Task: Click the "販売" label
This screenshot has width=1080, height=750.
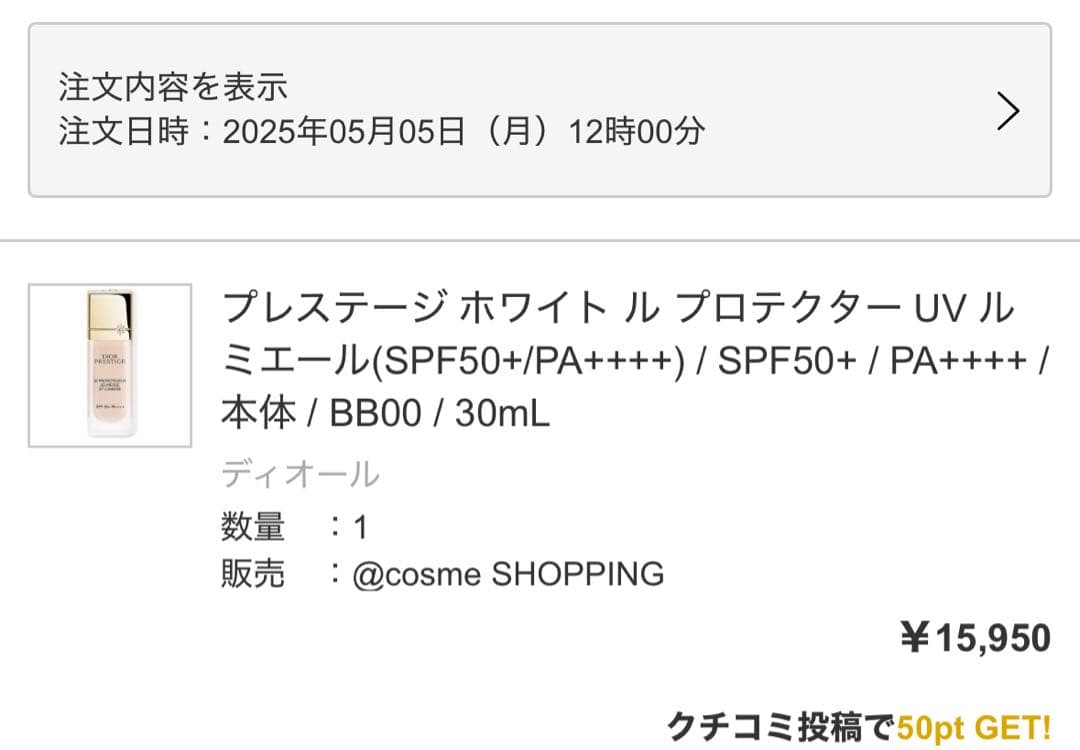Action: click(253, 574)
